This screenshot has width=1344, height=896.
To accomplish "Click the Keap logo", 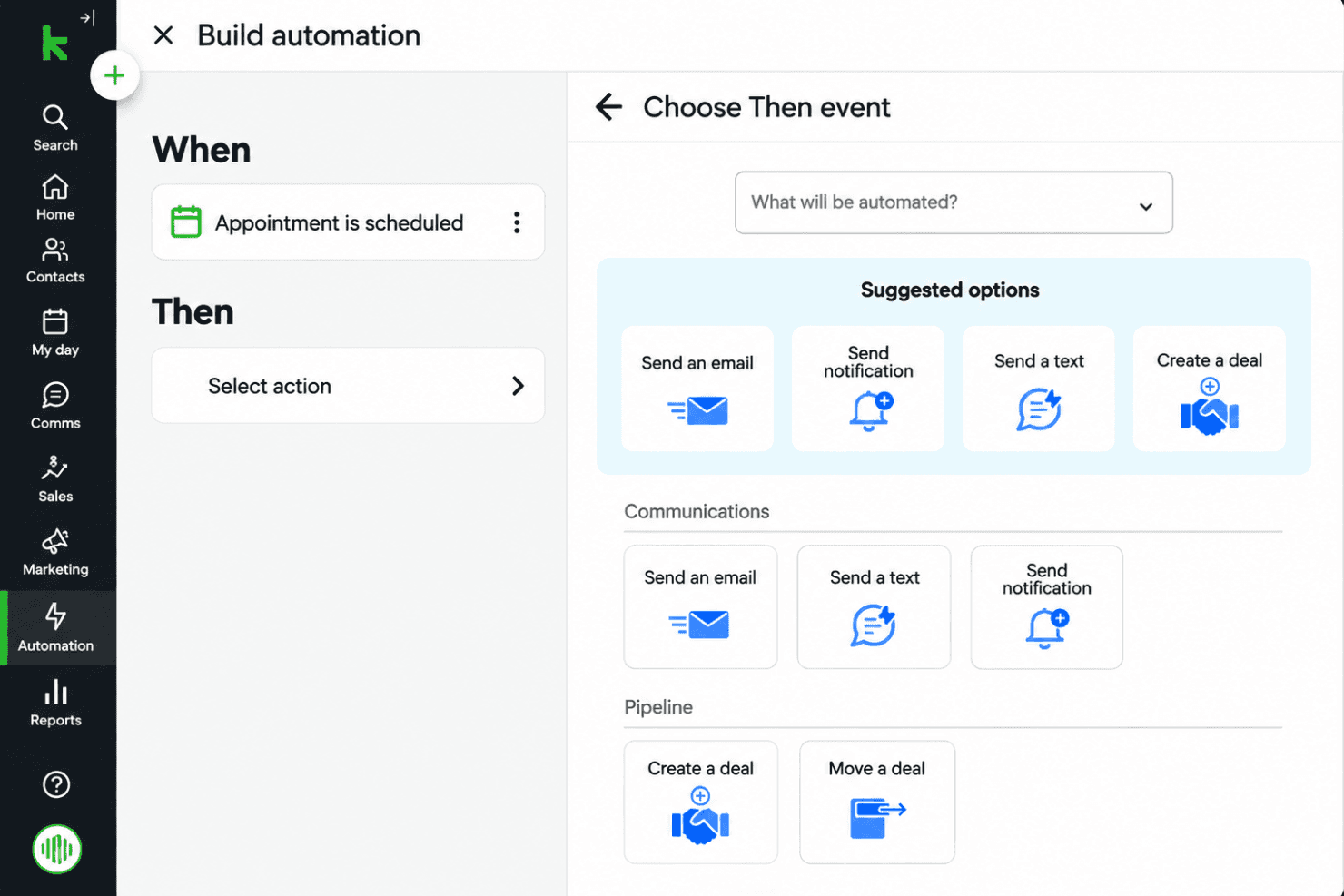I will click(54, 44).
